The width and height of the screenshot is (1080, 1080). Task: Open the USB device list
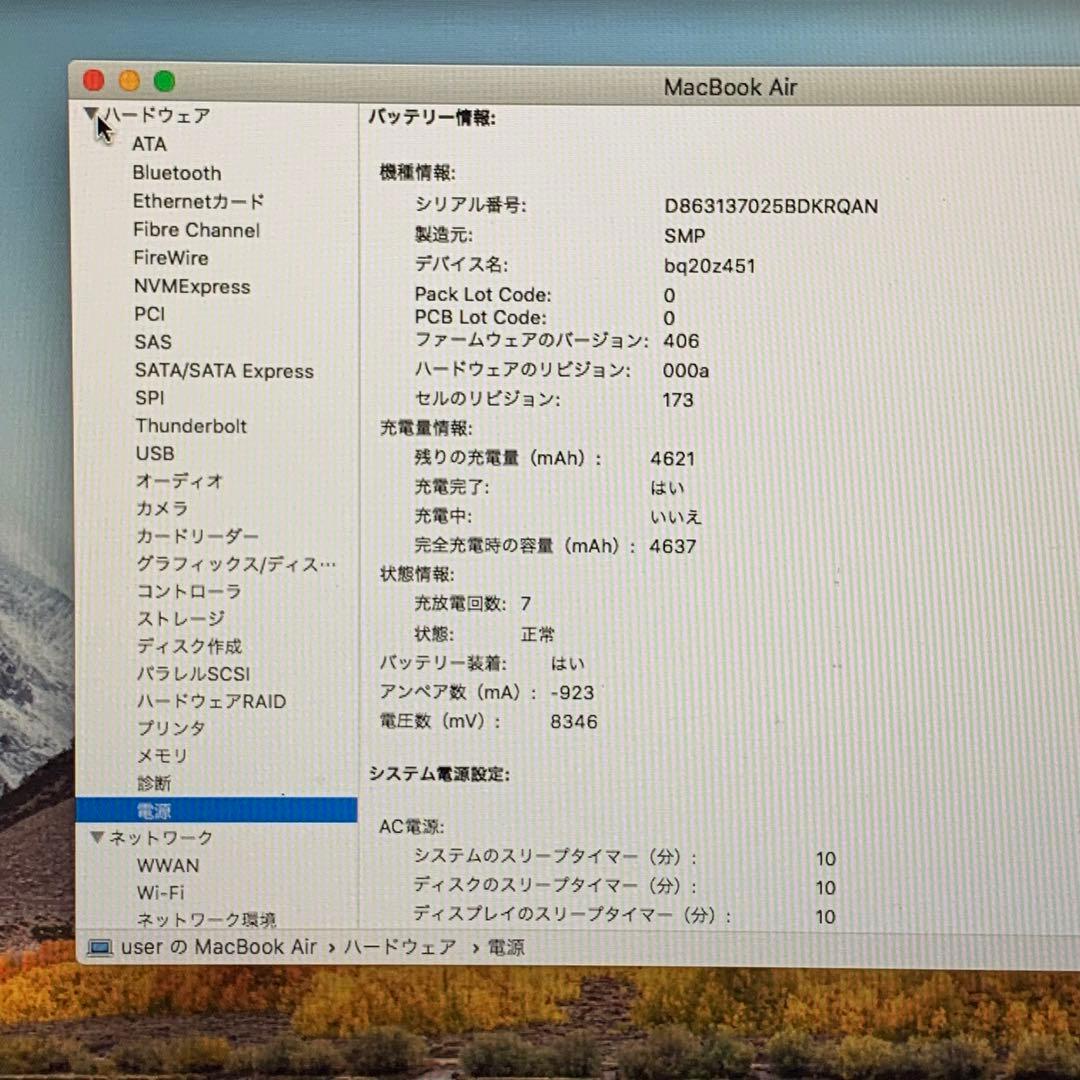(x=153, y=453)
